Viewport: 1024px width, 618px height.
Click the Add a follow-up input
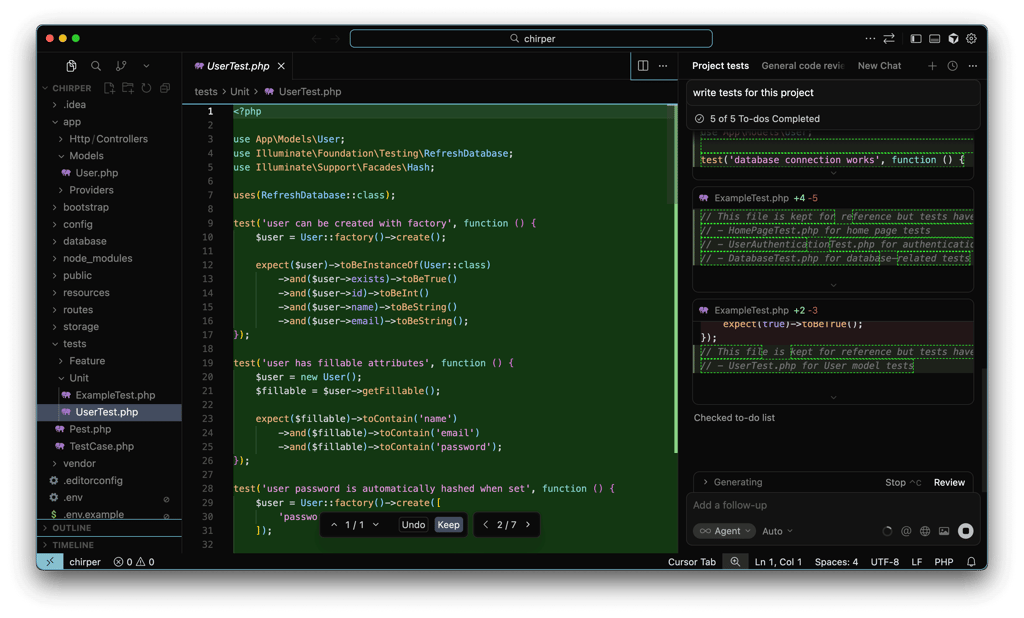point(833,505)
